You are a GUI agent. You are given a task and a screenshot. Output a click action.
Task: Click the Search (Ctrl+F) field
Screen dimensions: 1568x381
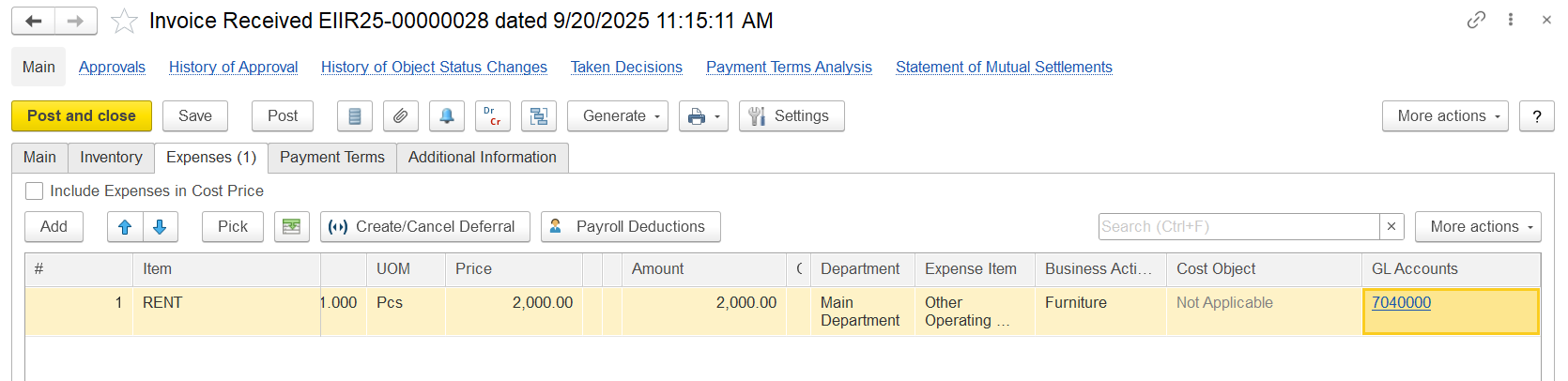pos(1238,227)
